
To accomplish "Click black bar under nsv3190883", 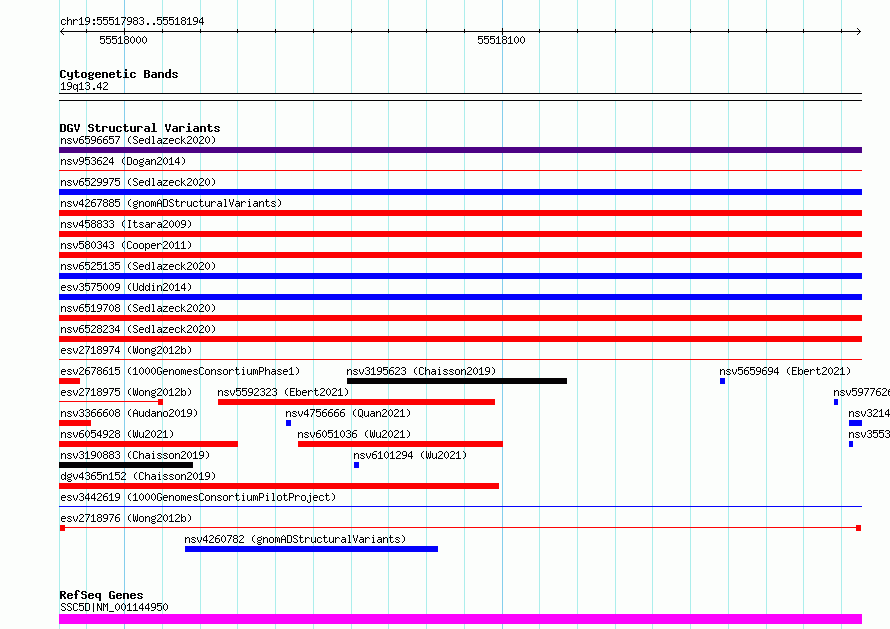I will (126, 465).
